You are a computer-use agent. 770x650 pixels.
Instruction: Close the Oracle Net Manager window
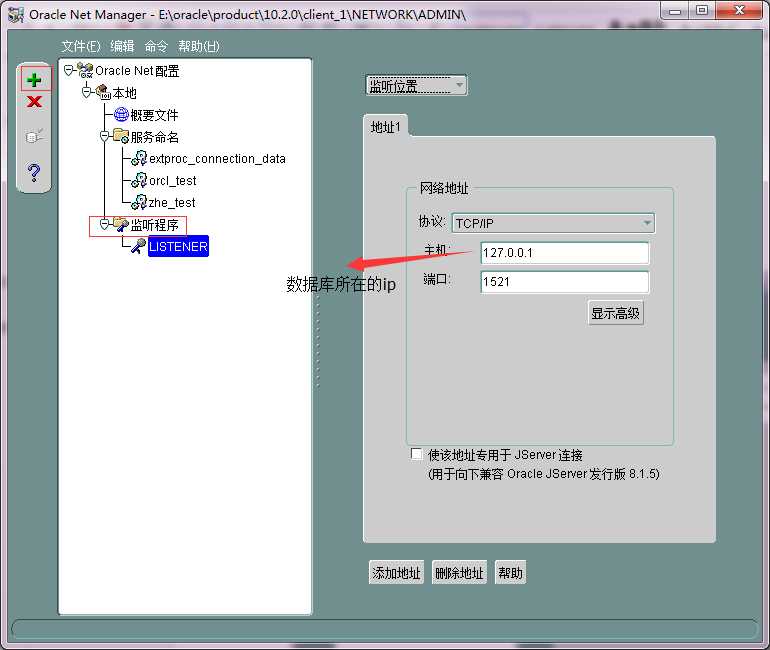click(740, 10)
